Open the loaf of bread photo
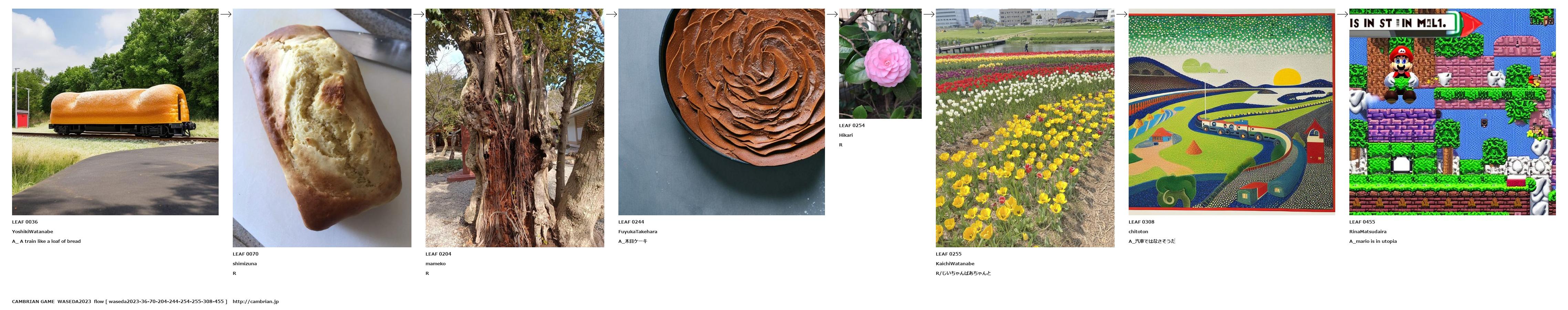The width and height of the screenshot is (1568, 310). click(x=322, y=128)
